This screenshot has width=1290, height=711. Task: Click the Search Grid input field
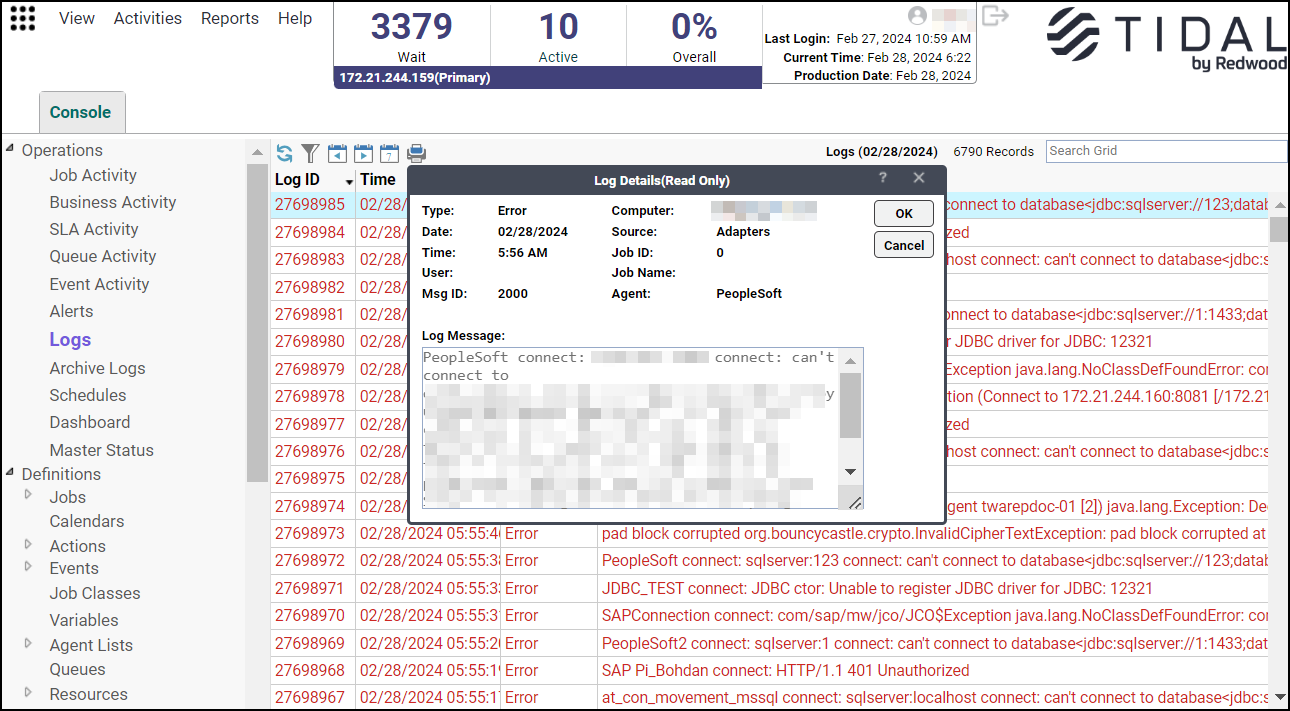(1166, 151)
